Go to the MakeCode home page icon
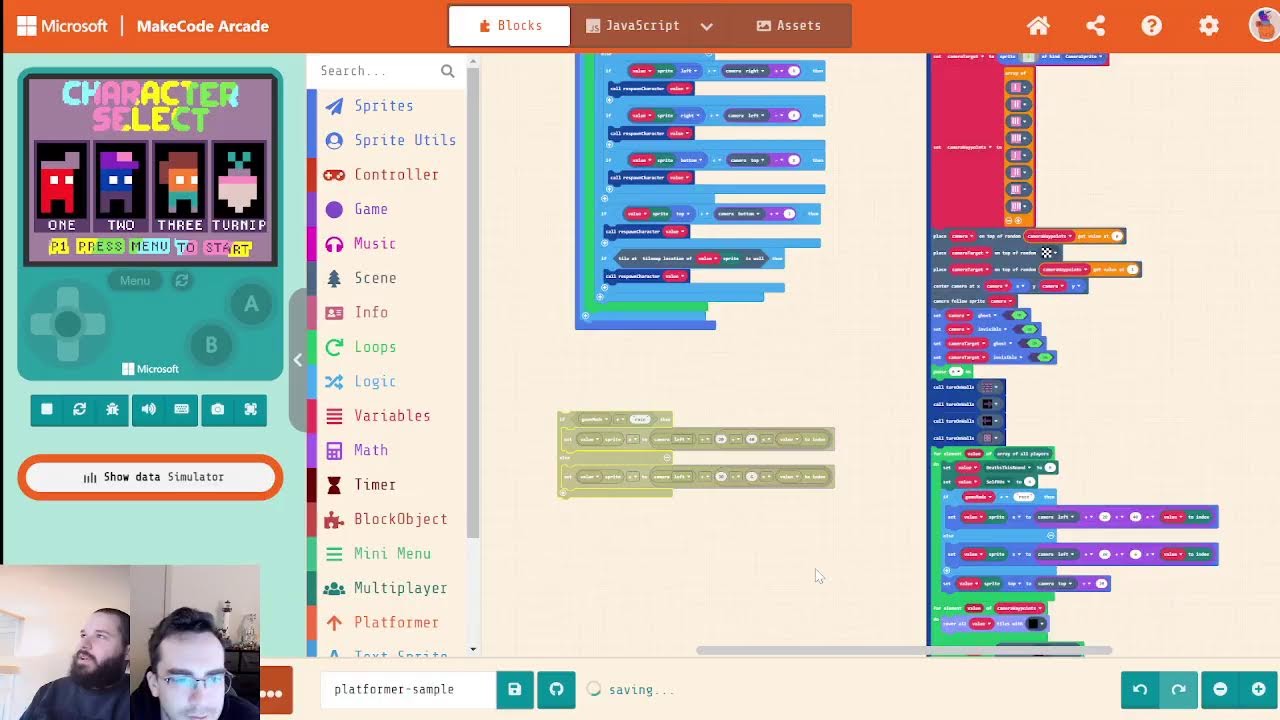 point(1038,26)
